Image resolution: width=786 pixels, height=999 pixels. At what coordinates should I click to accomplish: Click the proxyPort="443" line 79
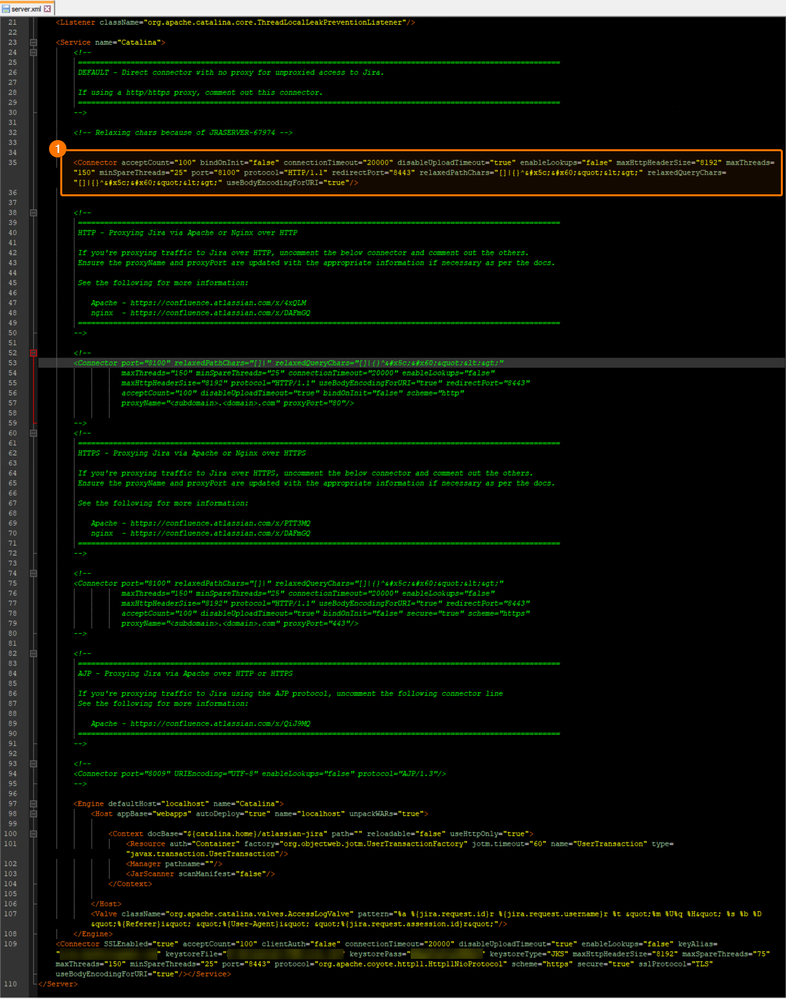click(239, 624)
